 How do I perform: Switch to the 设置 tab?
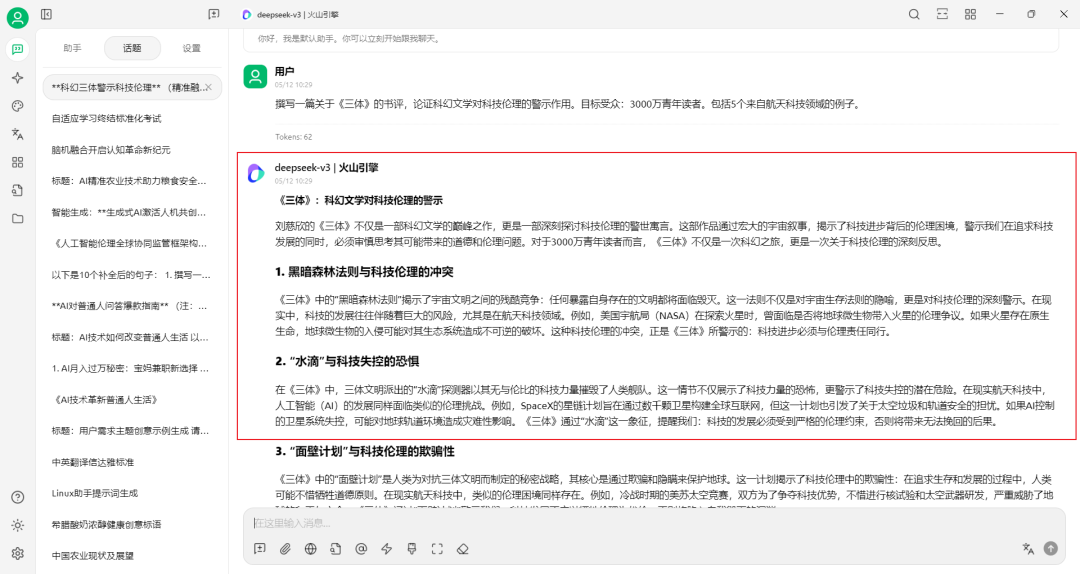(x=191, y=48)
